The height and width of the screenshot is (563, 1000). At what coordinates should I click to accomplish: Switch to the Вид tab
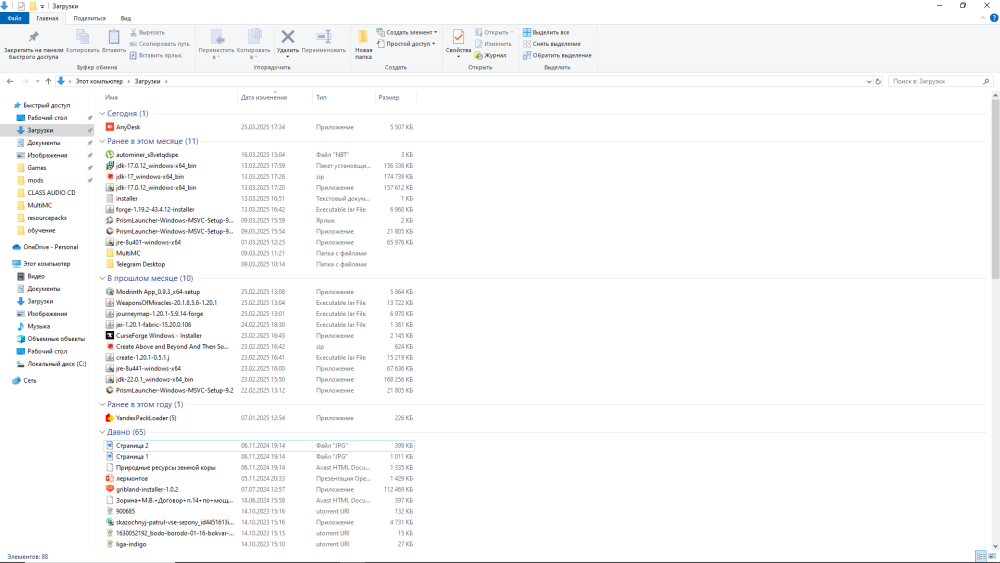tap(126, 18)
